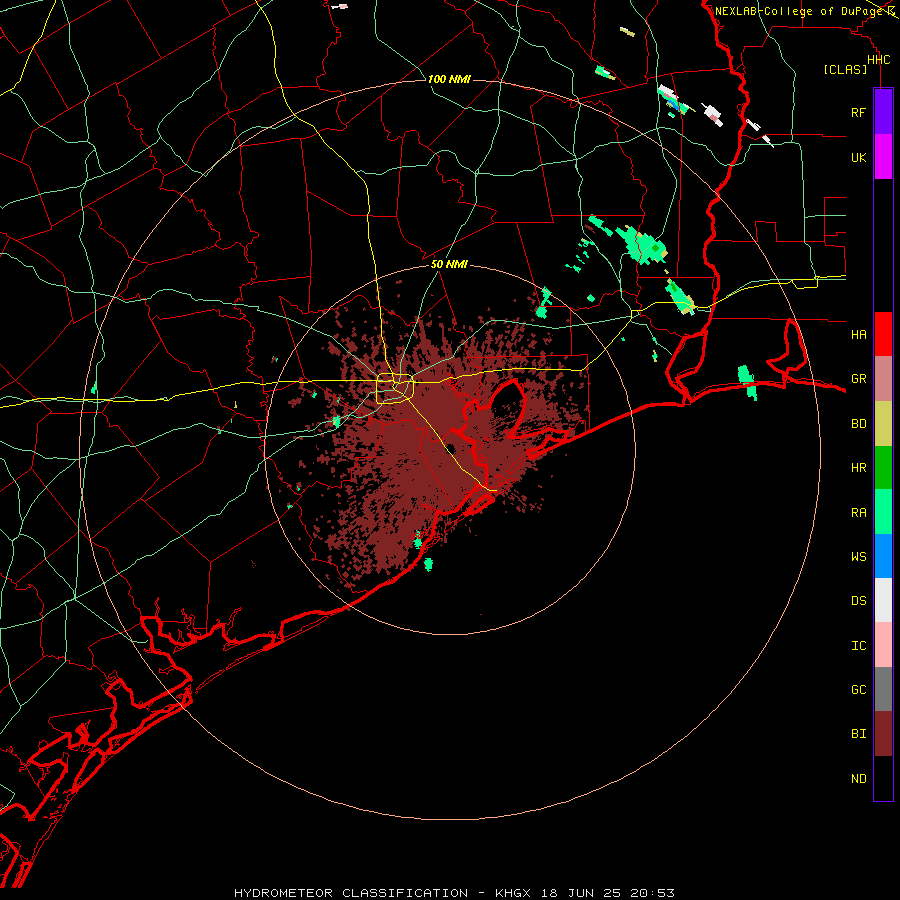Click the ND black legend swatch

(x=883, y=778)
